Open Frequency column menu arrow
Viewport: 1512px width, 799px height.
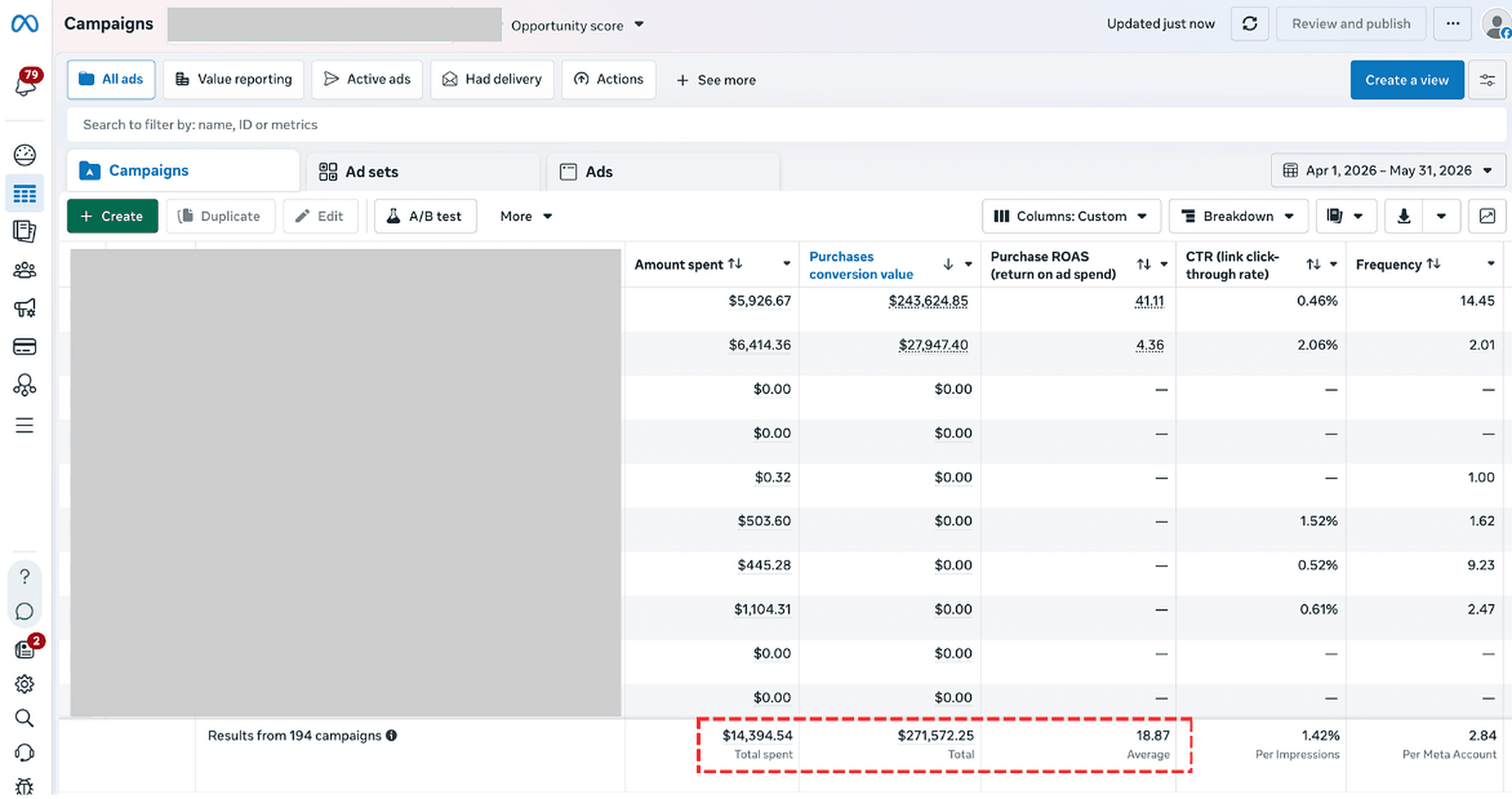click(1491, 264)
